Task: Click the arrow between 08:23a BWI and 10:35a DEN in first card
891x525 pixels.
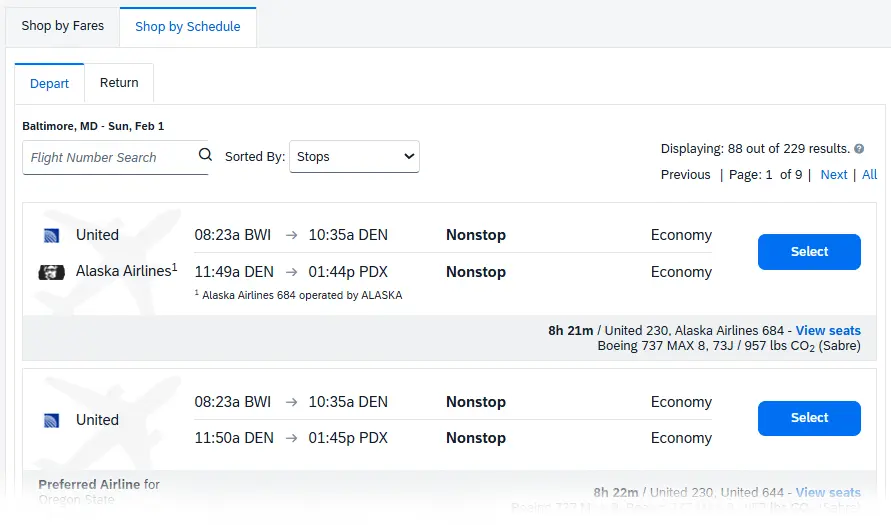Action: [x=292, y=235]
